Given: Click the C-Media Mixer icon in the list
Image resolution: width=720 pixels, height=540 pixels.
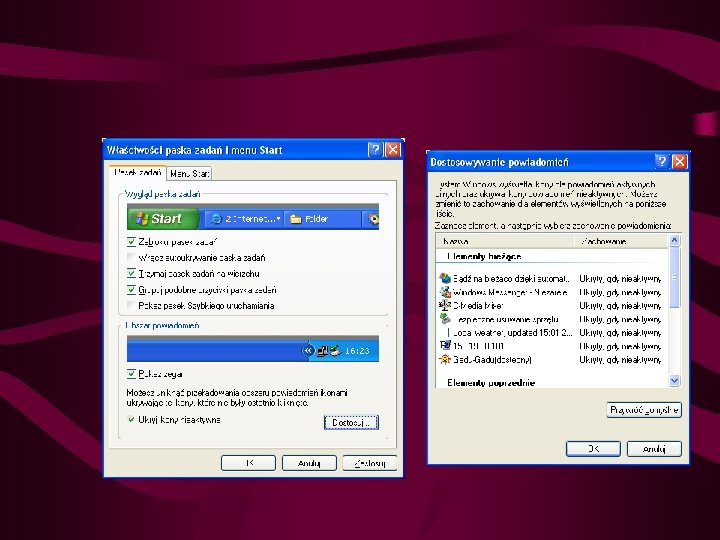Looking at the screenshot, I should pyautogui.click(x=445, y=305).
